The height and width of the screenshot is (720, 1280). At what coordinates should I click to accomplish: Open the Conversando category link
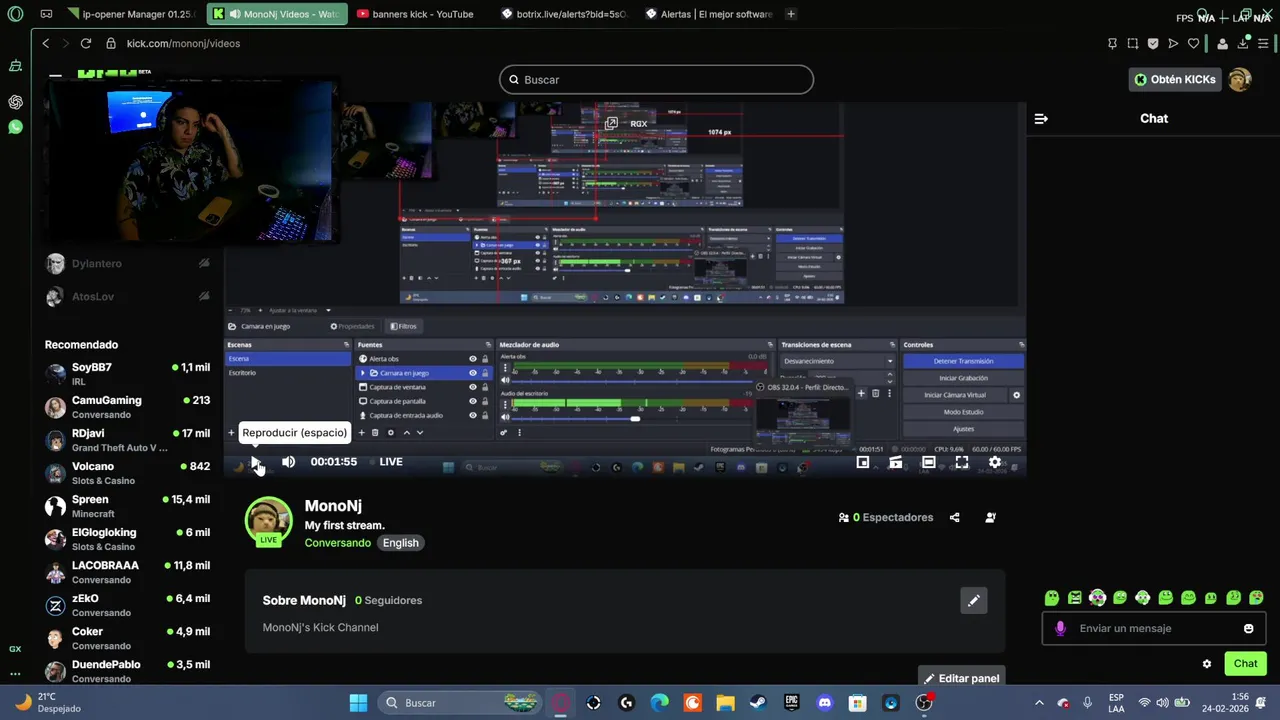click(337, 543)
